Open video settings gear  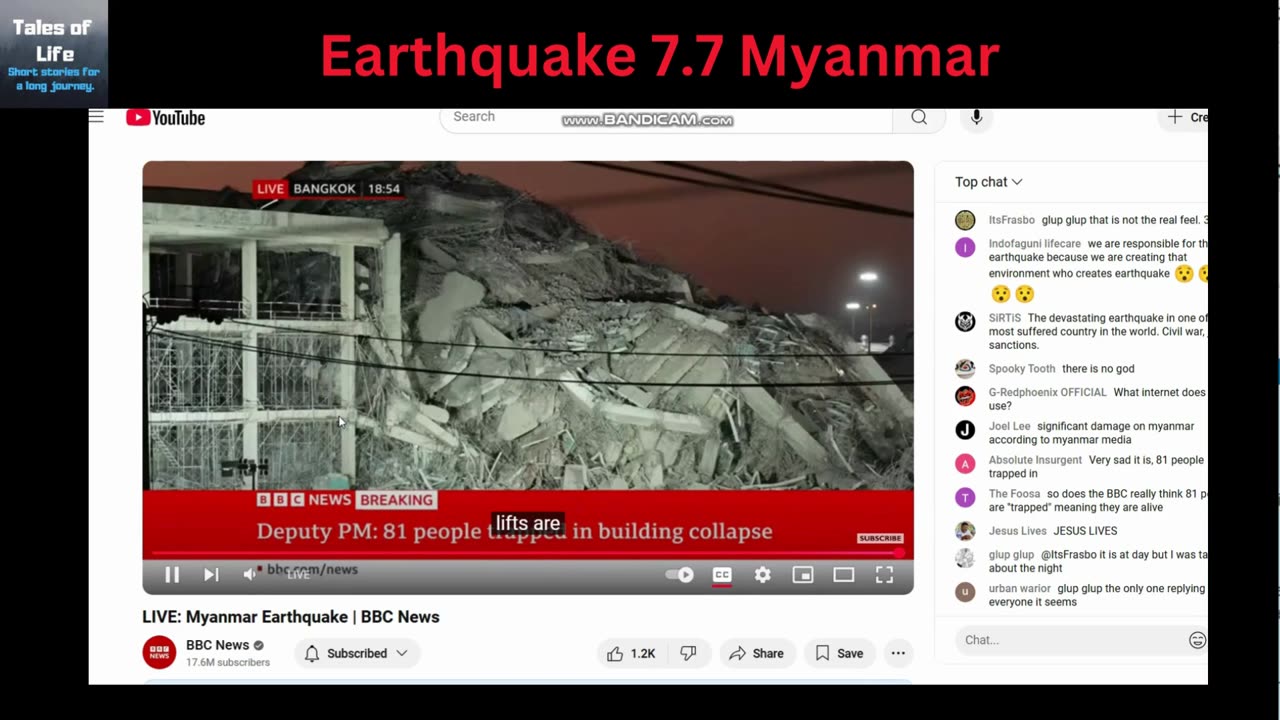click(762, 575)
